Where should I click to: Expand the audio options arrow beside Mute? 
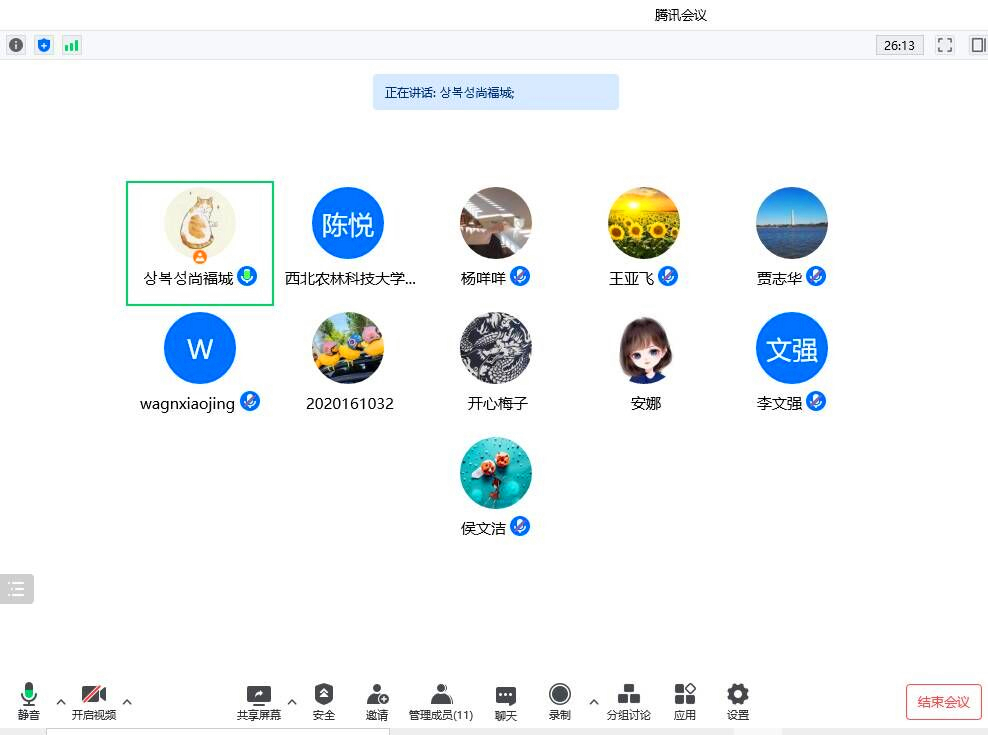[61, 701]
